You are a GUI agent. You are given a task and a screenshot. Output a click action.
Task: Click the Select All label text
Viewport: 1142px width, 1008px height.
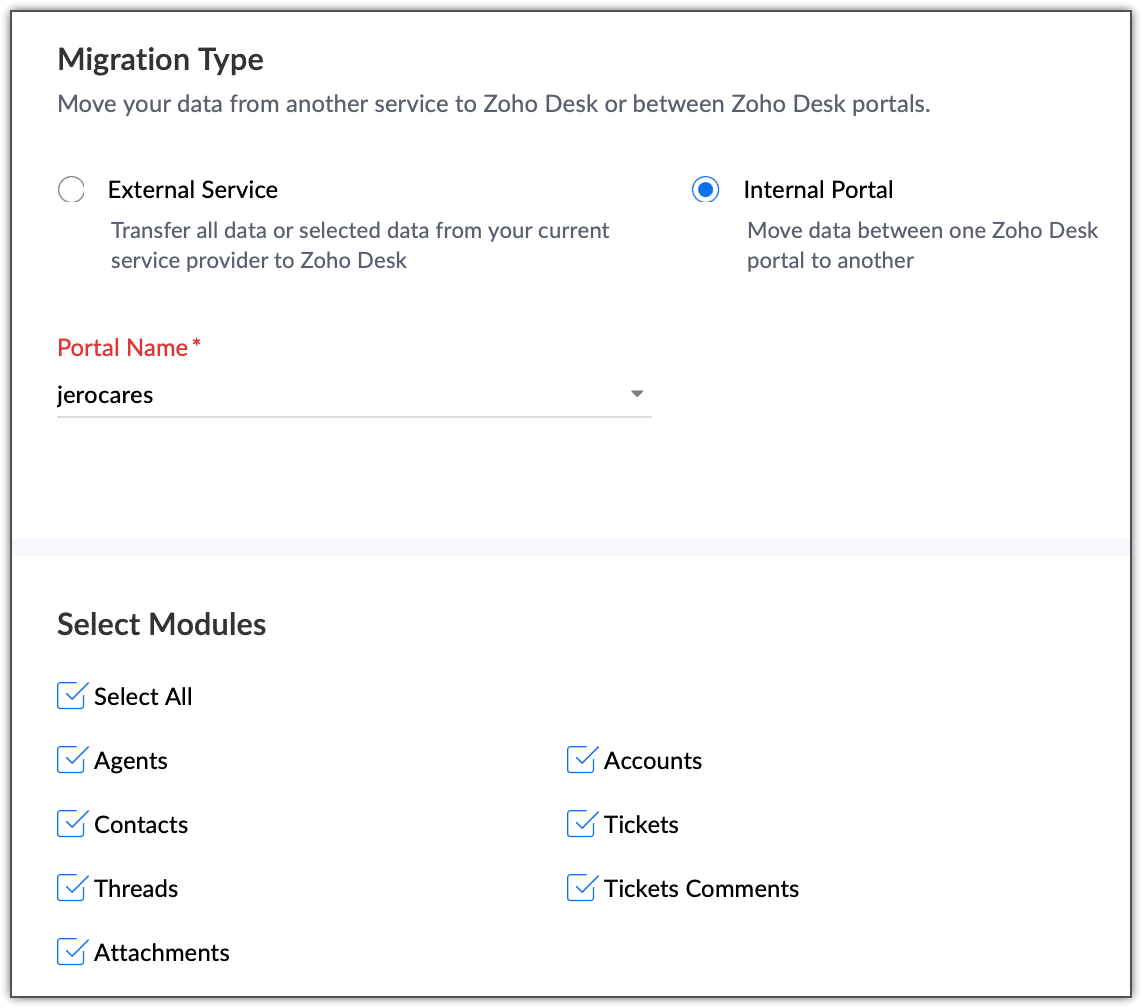click(x=143, y=696)
